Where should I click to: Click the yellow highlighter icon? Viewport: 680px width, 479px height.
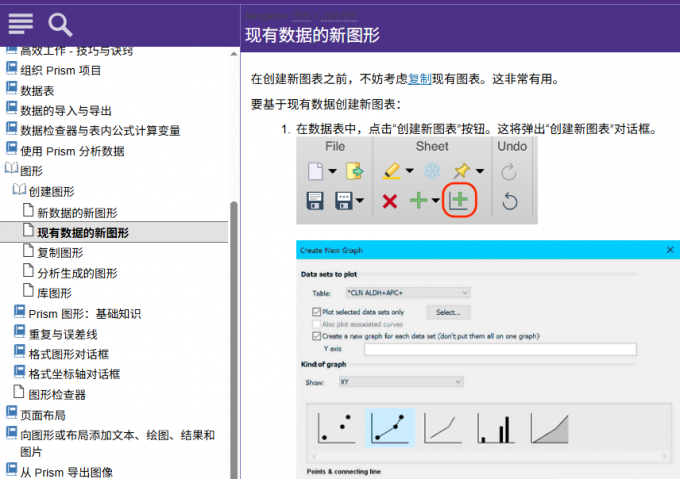pos(392,170)
